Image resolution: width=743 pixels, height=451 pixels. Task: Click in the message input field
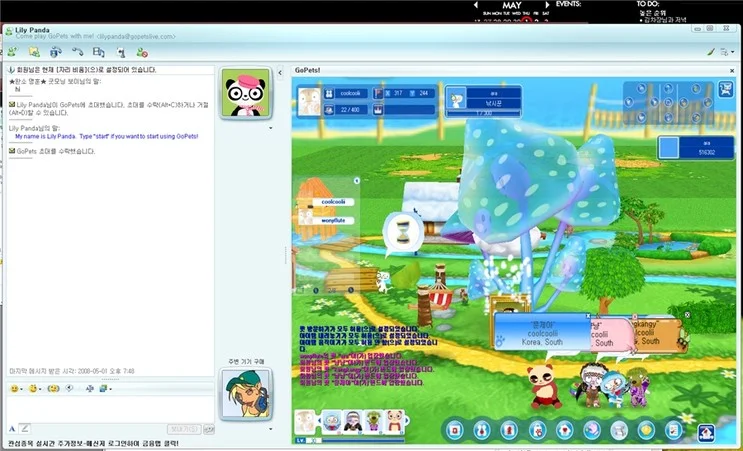tap(110, 408)
